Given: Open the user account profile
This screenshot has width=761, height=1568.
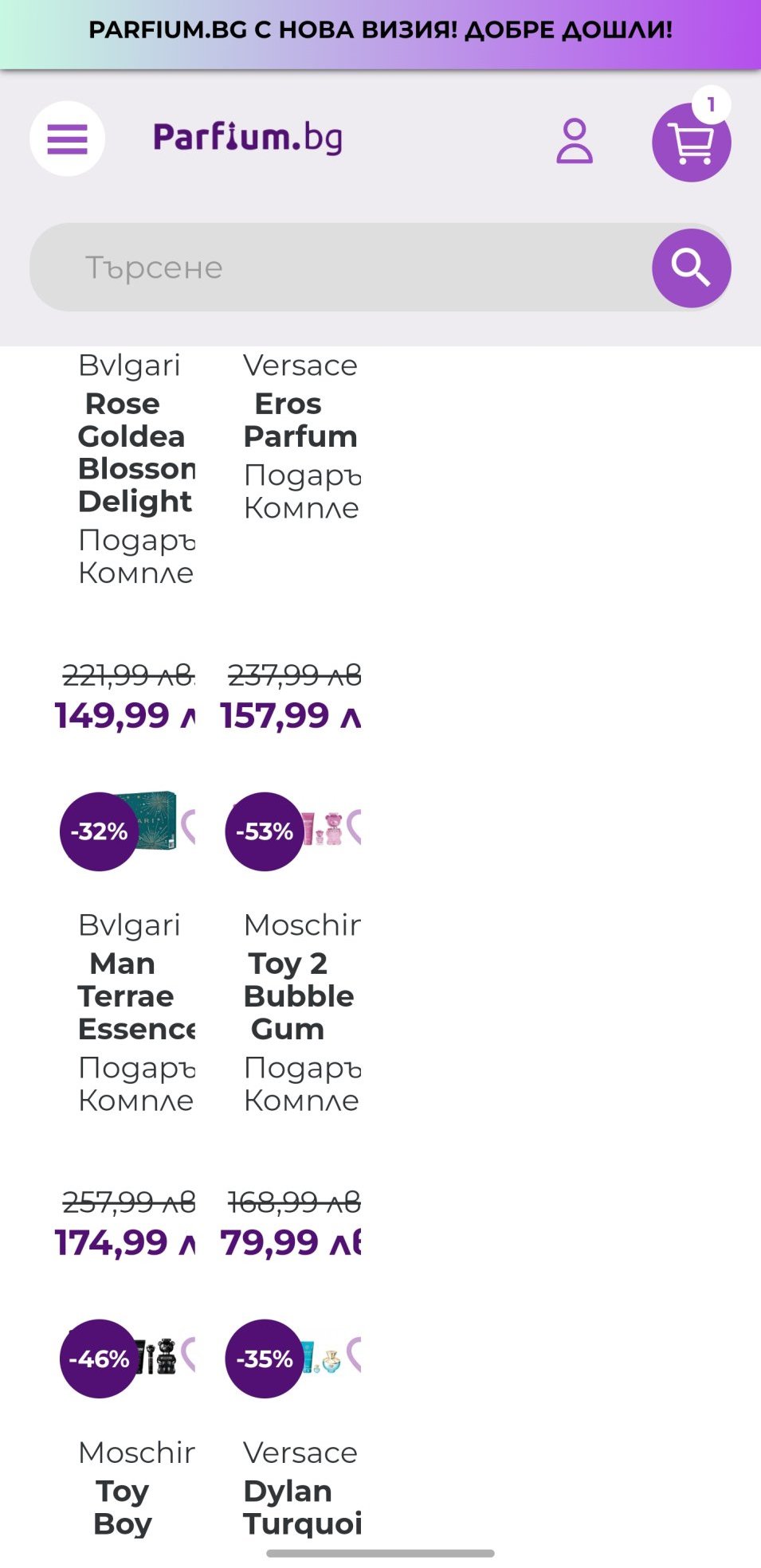Looking at the screenshot, I should pyautogui.click(x=575, y=141).
